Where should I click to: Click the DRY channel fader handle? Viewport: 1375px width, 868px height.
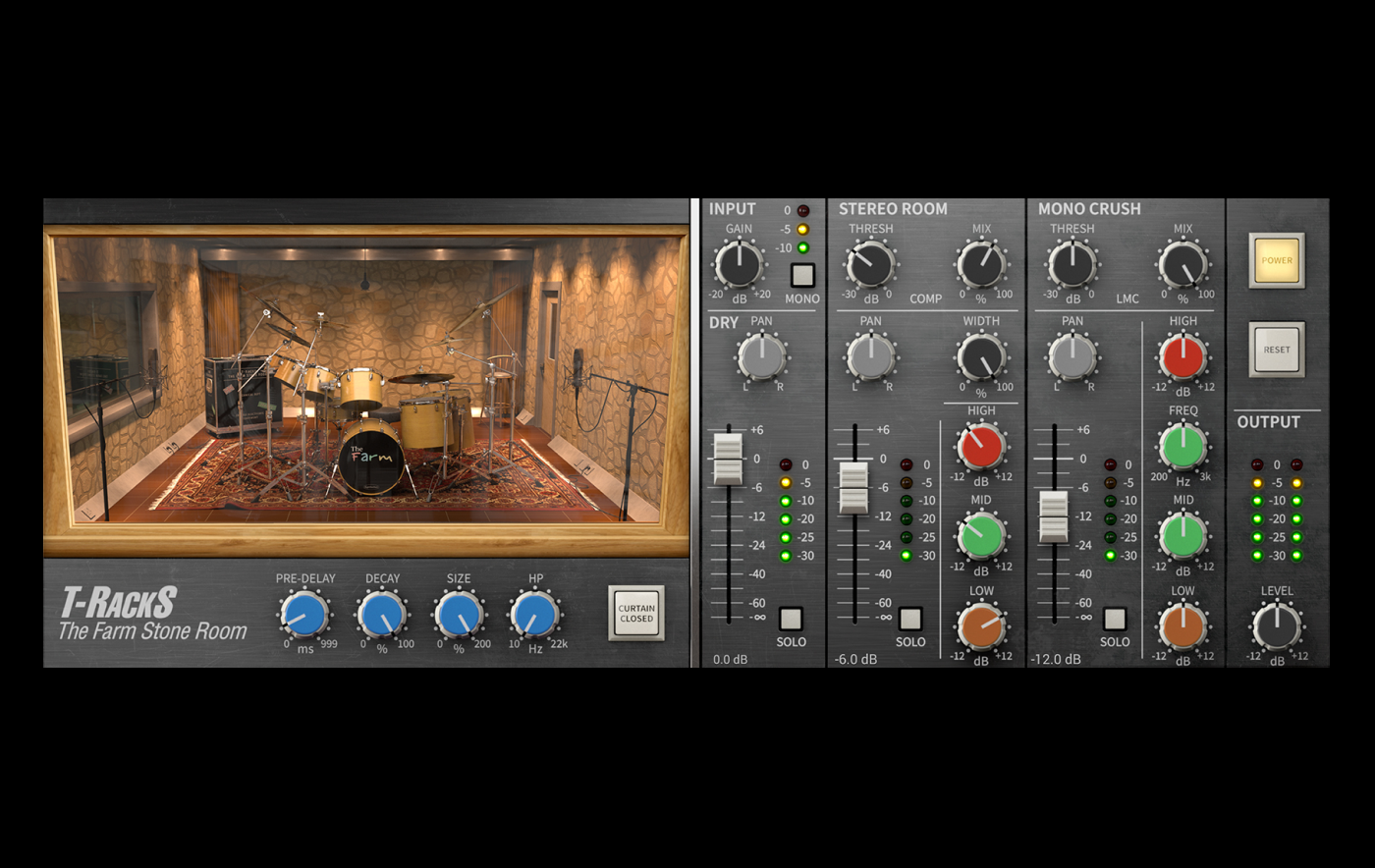[728, 459]
